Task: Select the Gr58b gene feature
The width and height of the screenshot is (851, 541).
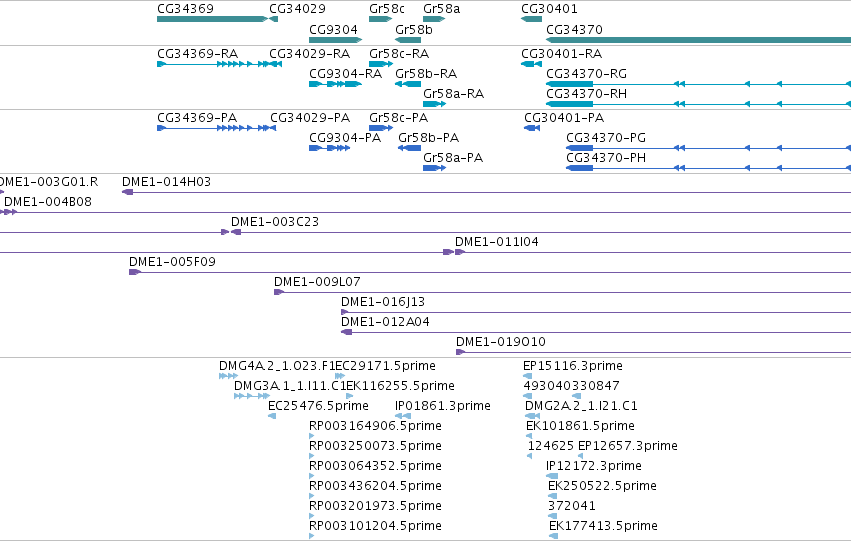Action: pyautogui.click(x=408, y=40)
